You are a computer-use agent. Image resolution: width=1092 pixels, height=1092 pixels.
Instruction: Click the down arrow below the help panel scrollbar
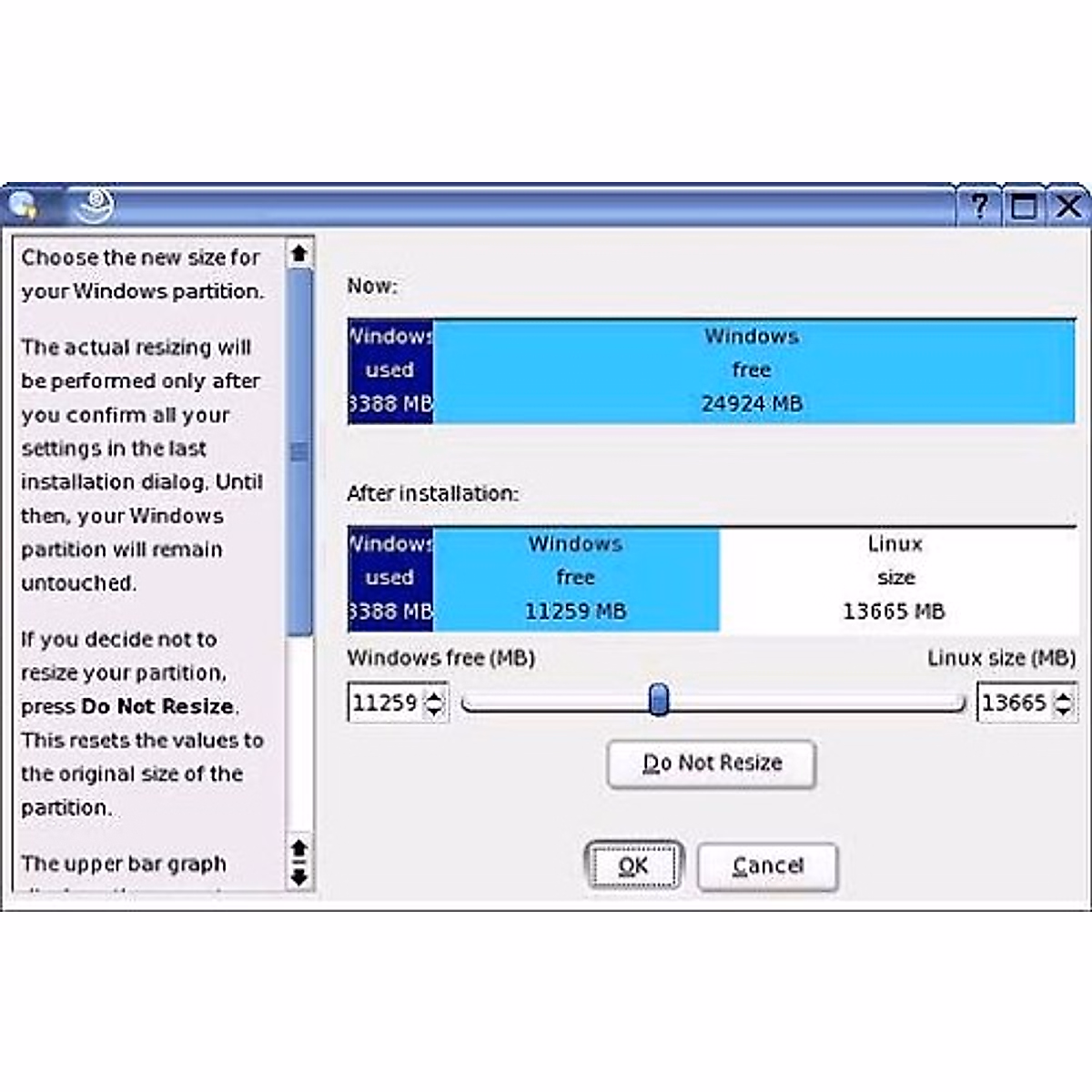point(298,878)
